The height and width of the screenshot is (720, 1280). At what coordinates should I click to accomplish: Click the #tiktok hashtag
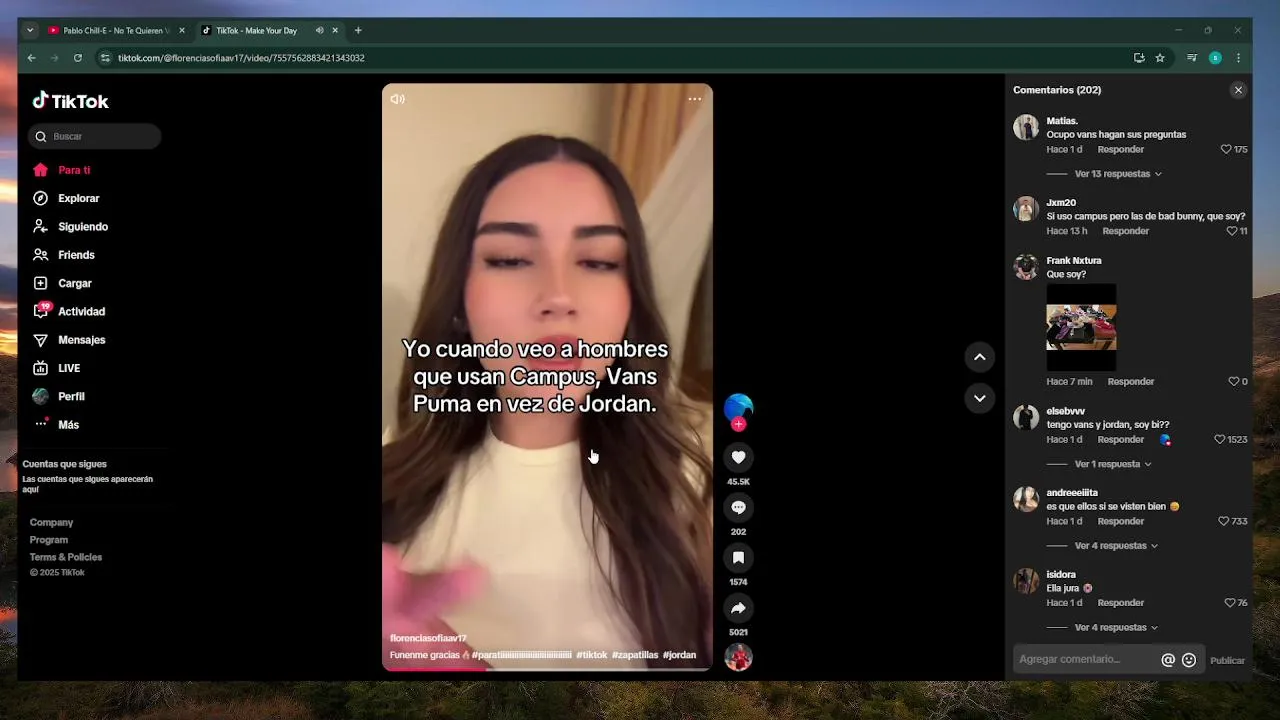(x=591, y=655)
